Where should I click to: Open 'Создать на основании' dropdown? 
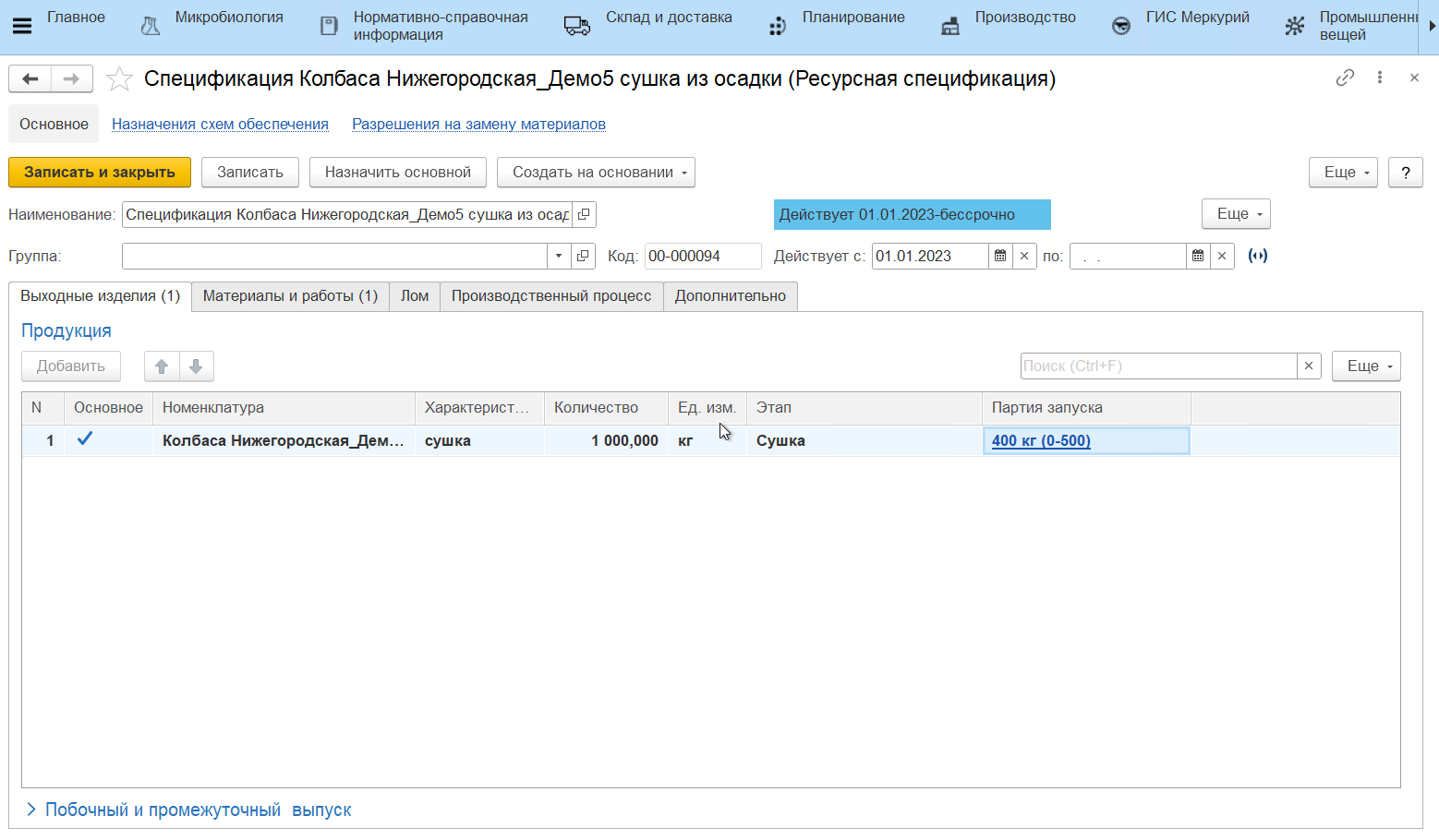pos(596,173)
